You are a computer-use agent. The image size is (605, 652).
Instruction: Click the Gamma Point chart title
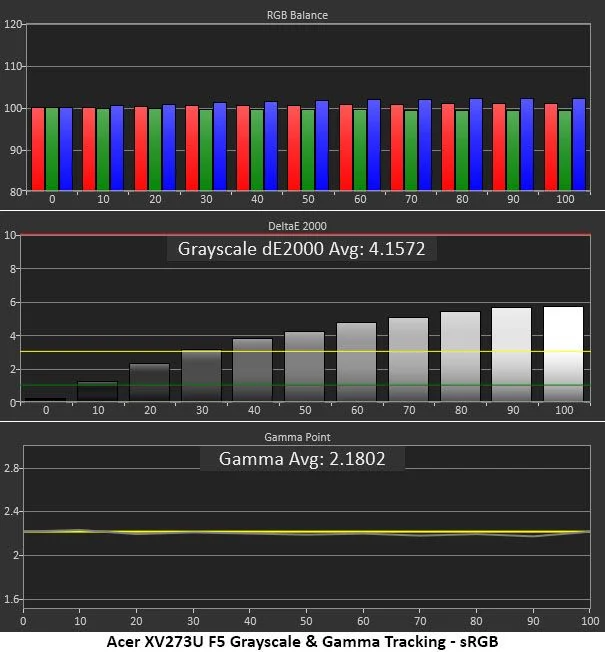[297, 437]
